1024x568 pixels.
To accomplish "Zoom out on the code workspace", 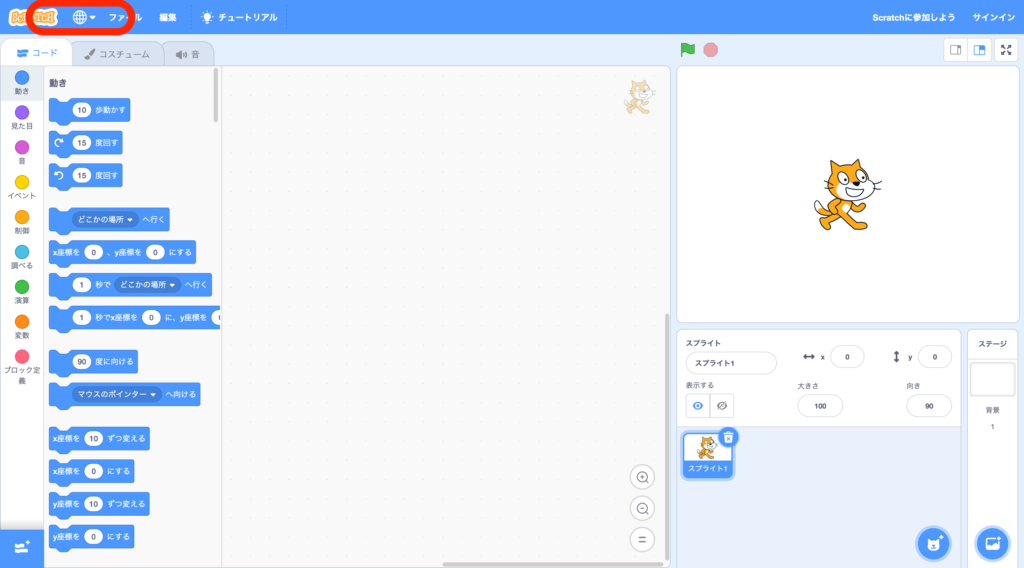I will coord(642,508).
